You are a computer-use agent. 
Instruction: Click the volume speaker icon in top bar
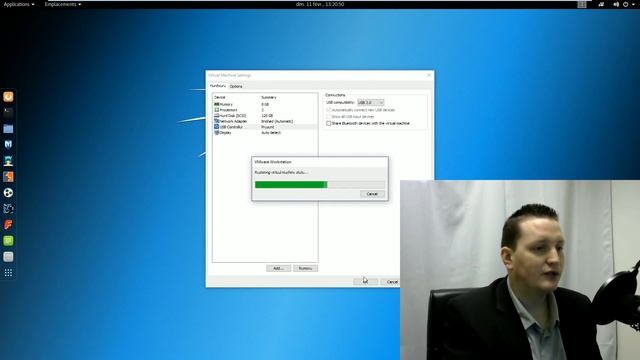tap(616, 4)
